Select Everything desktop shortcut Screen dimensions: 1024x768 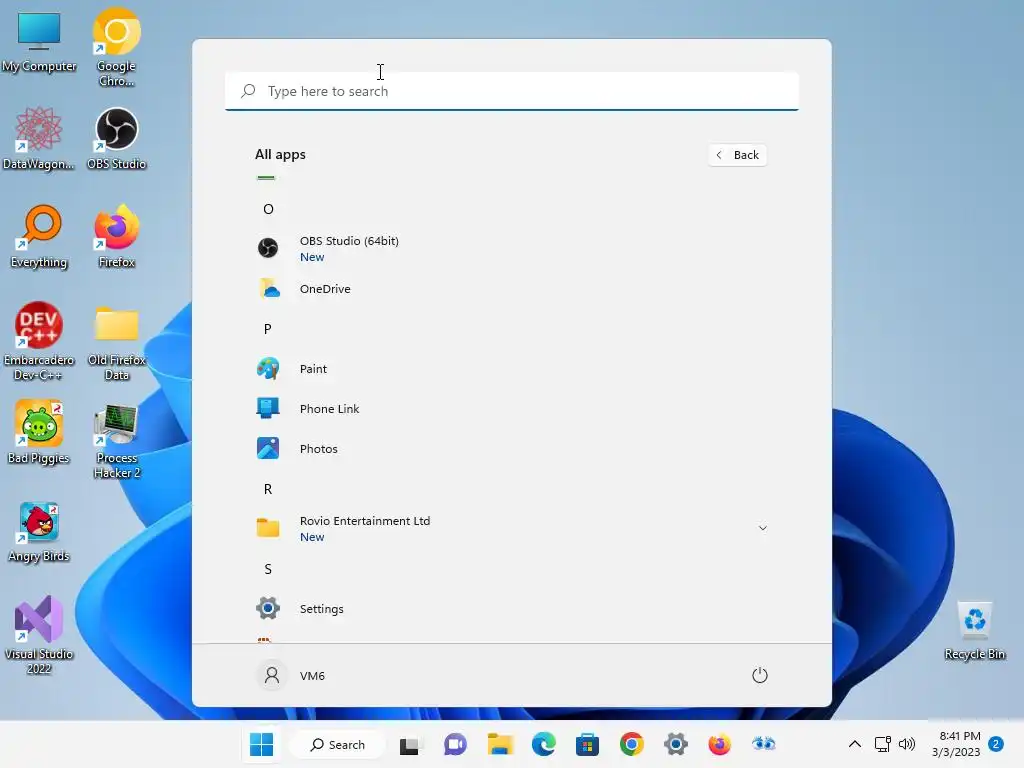[x=39, y=236]
